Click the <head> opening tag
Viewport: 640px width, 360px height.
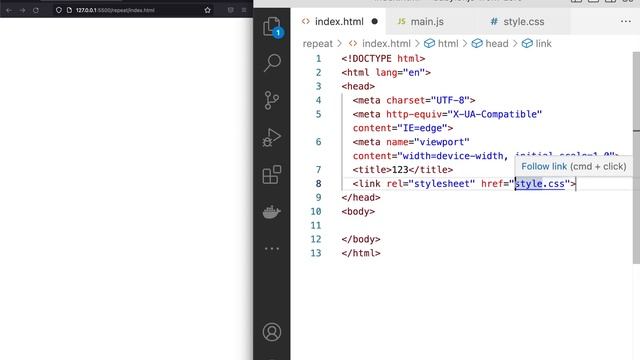click(358, 87)
